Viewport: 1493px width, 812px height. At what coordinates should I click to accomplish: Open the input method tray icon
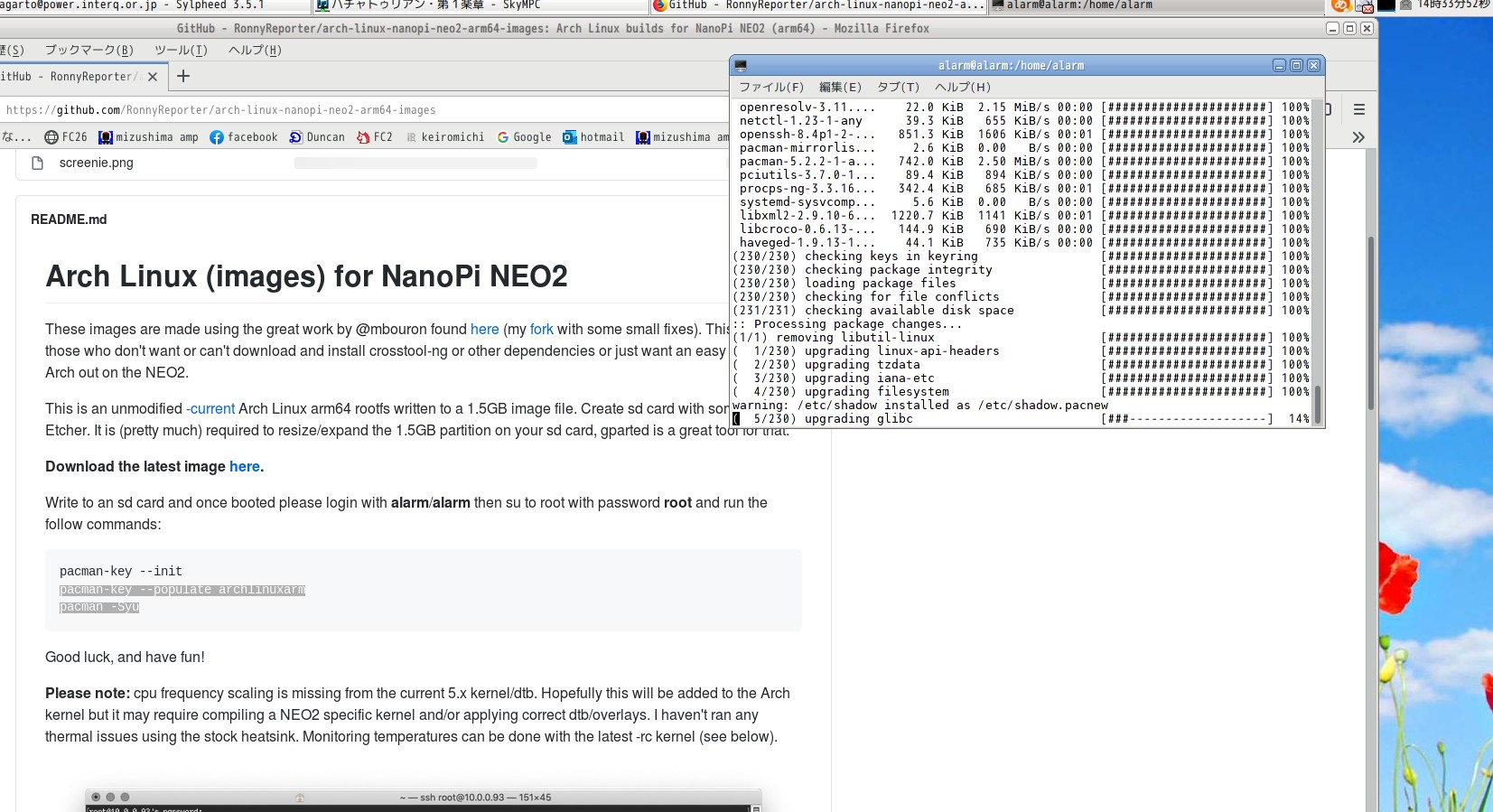point(1341,5)
